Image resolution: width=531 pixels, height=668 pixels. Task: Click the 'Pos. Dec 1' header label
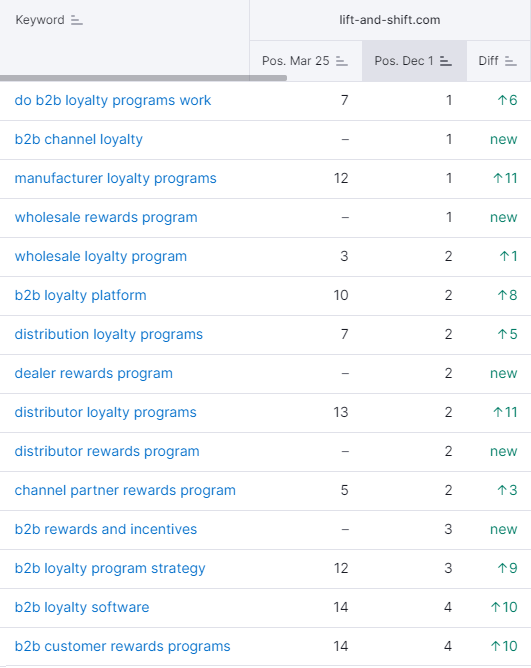coord(404,61)
